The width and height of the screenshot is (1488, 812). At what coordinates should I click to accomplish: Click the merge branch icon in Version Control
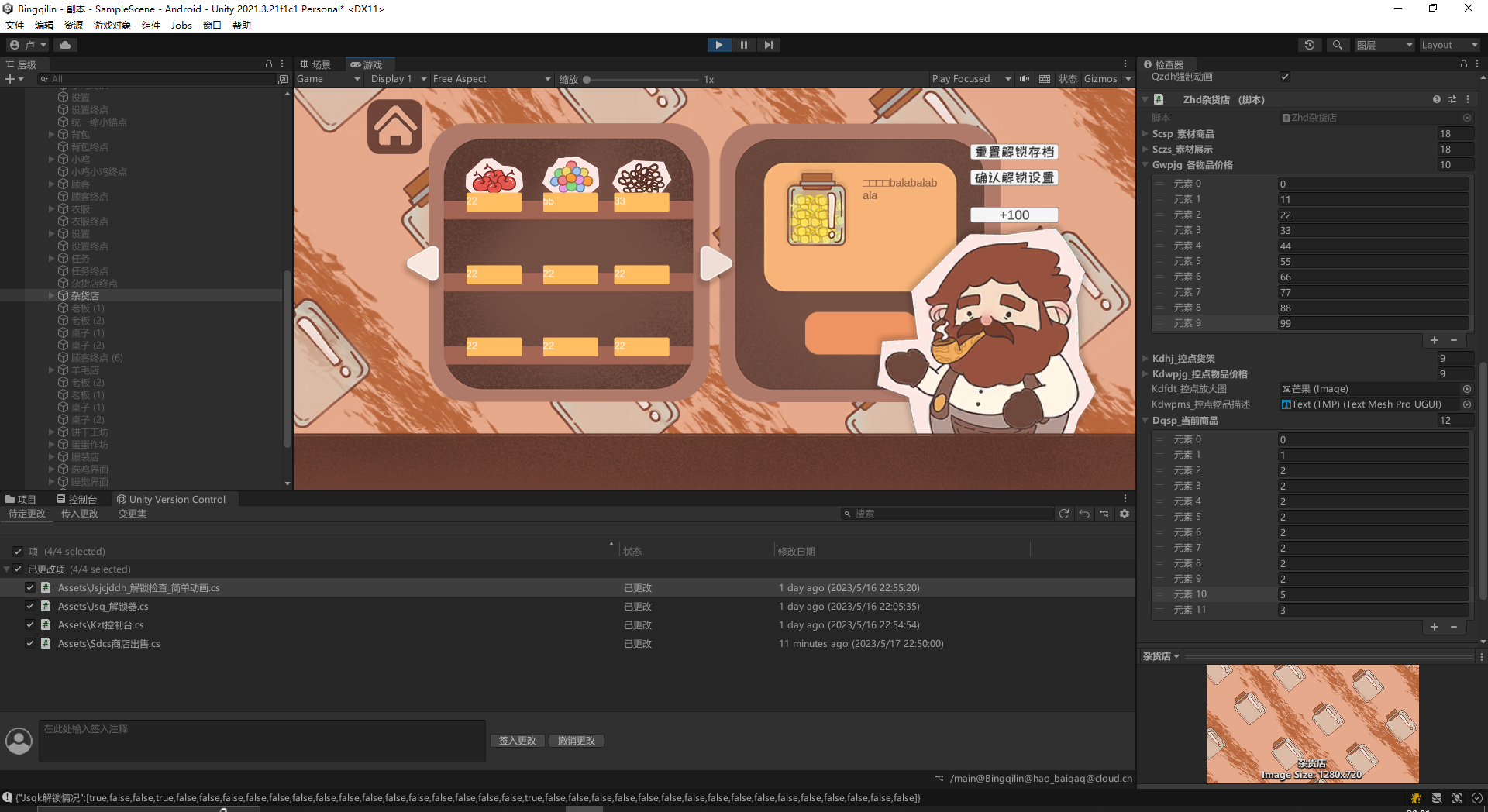[x=1104, y=514]
